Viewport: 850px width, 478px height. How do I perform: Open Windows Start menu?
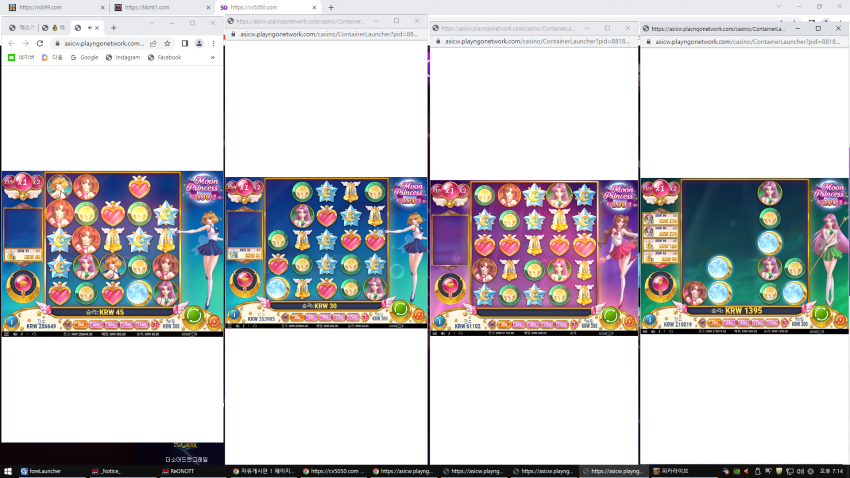pyautogui.click(x=8, y=471)
